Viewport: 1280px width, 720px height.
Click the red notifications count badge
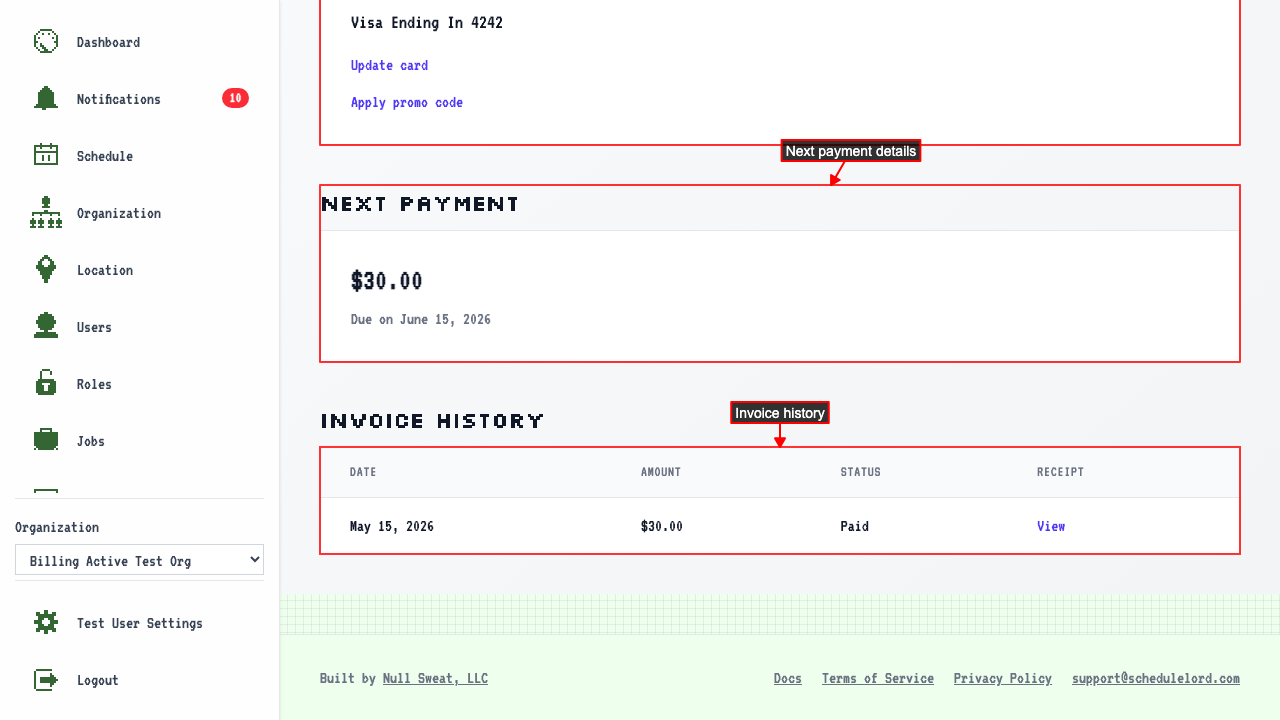pos(235,98)
